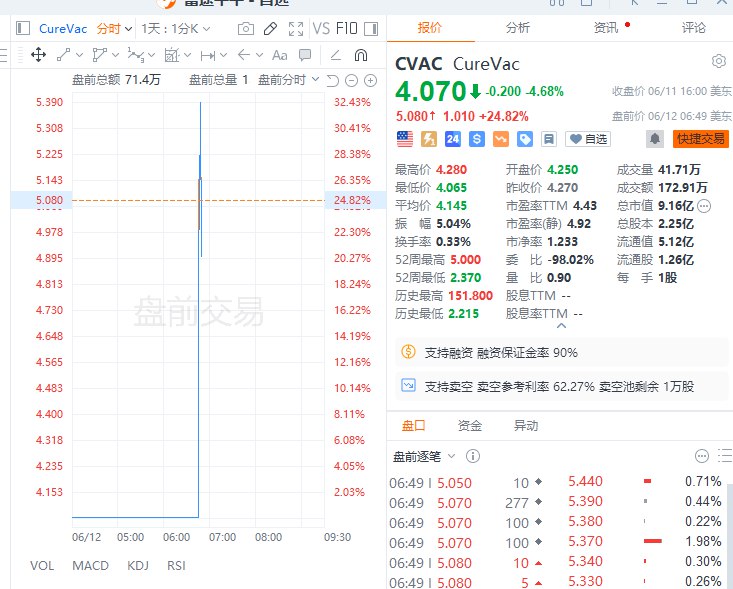This screenshot has height=589, width=733.
Task: Switch to the 资讯 tab
Action: 606,28
